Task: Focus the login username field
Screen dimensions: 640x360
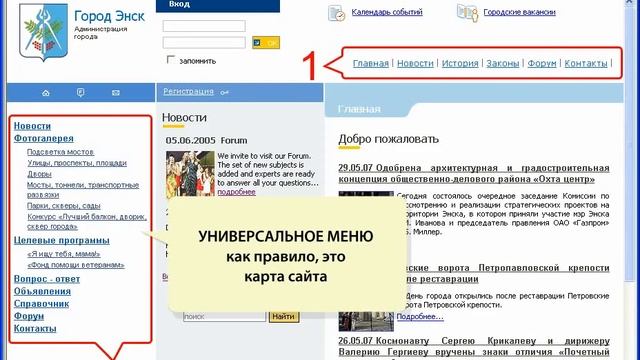Action: 204,26
